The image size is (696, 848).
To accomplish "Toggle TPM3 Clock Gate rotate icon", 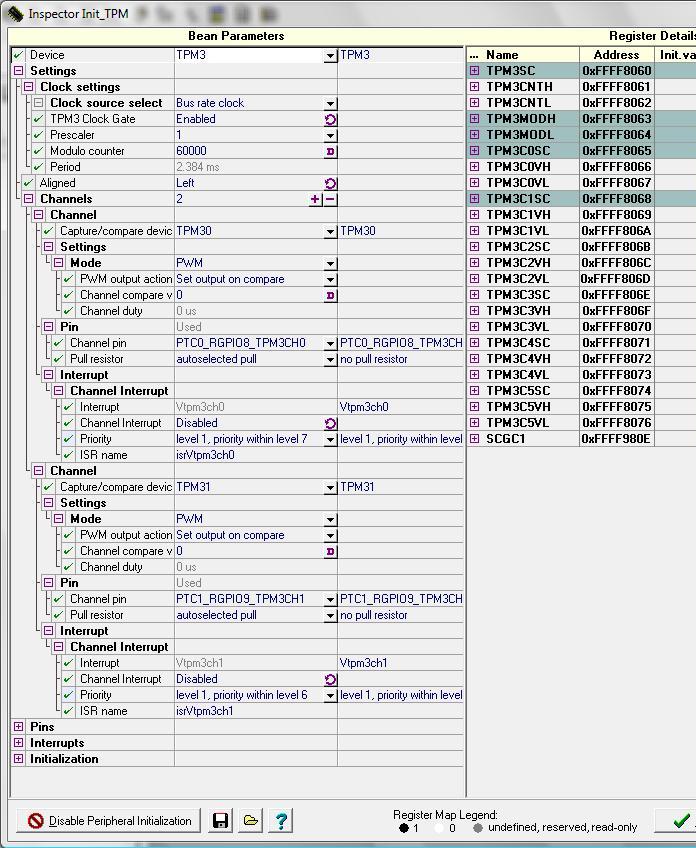I will point(330,120).
